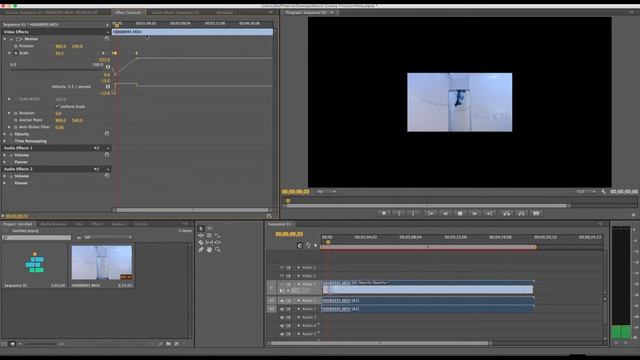The height and width of the screenshot is (360, 640).
Task: Reset the Motion effect
Action: [107, 39]
